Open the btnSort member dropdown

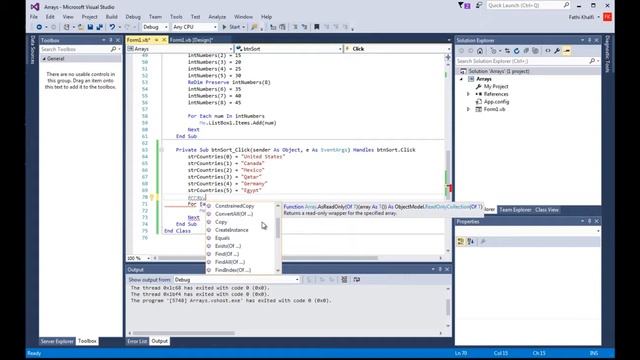click(289, 49)
